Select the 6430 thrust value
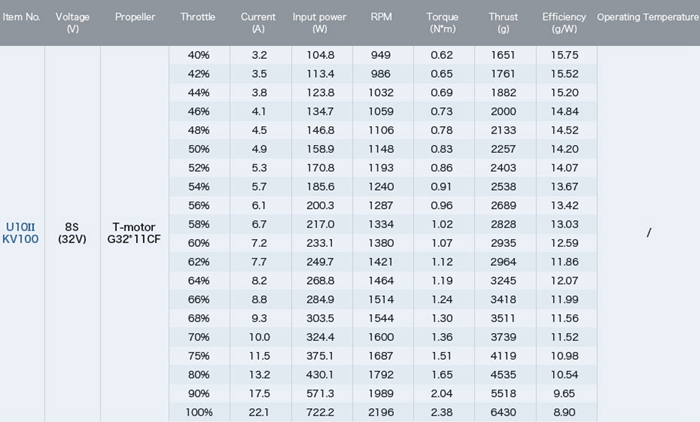This screenshot has height=422, width=700. [503, 412]
